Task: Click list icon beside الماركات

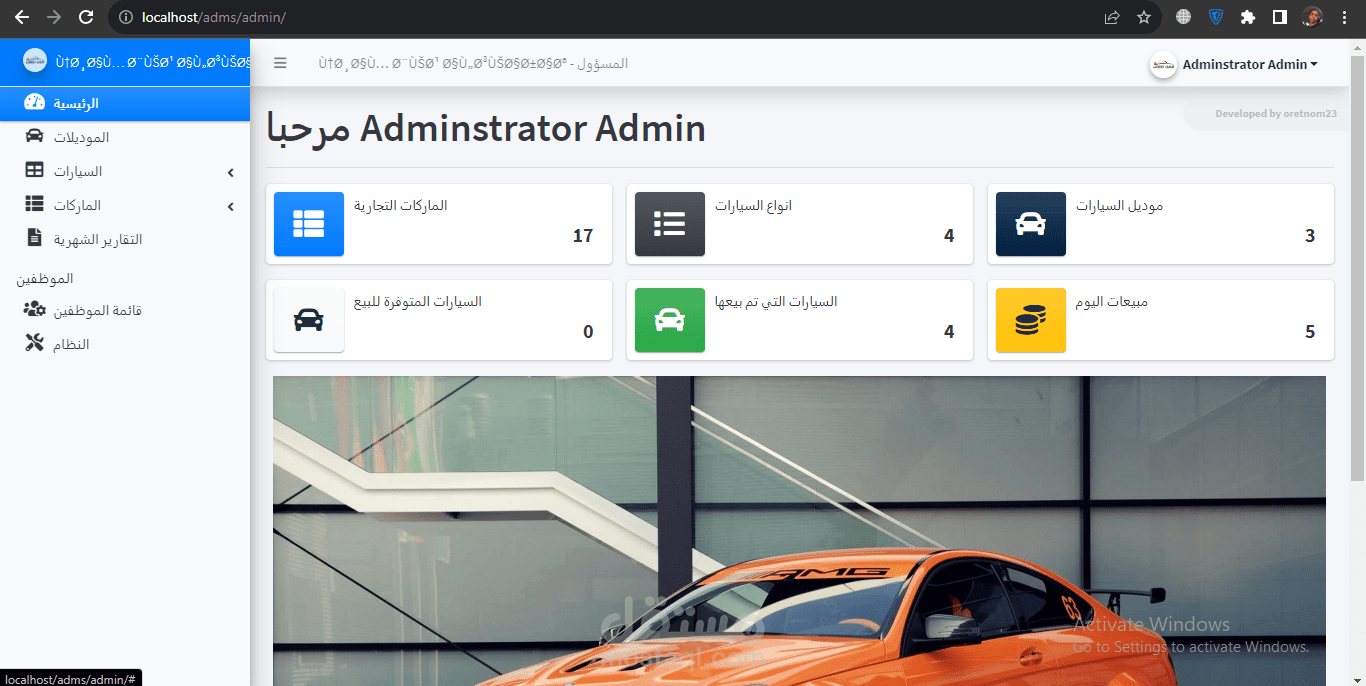Action: (x=35, y=205)
